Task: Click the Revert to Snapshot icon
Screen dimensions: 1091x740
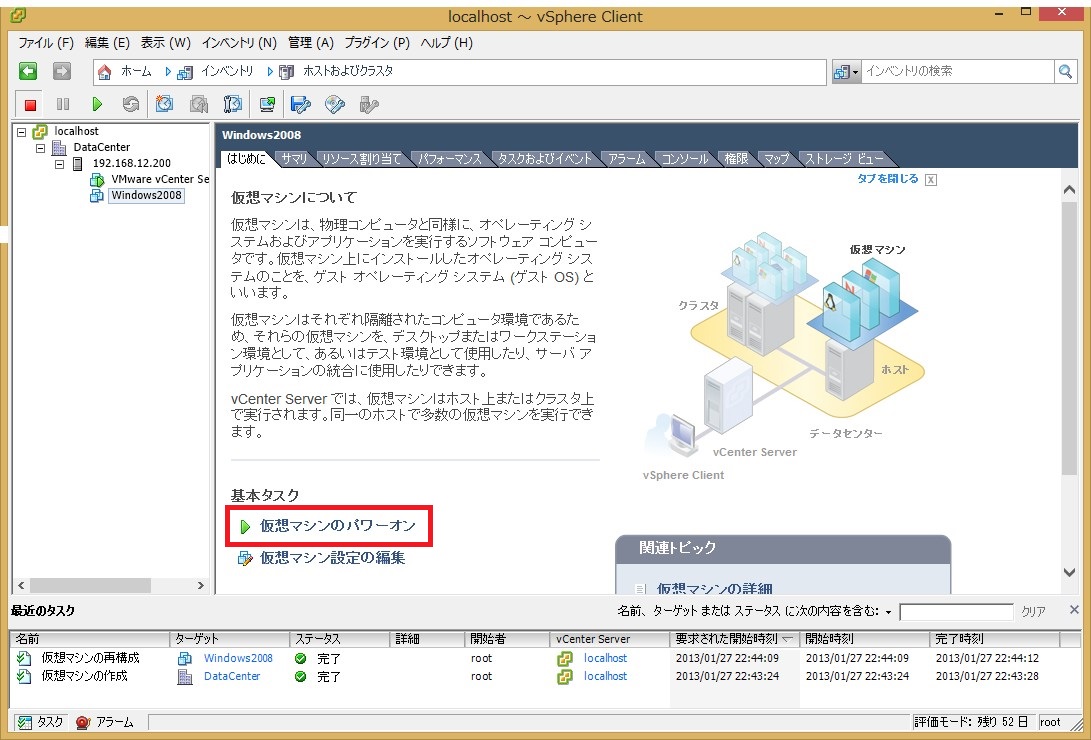Action: [199, 104]
